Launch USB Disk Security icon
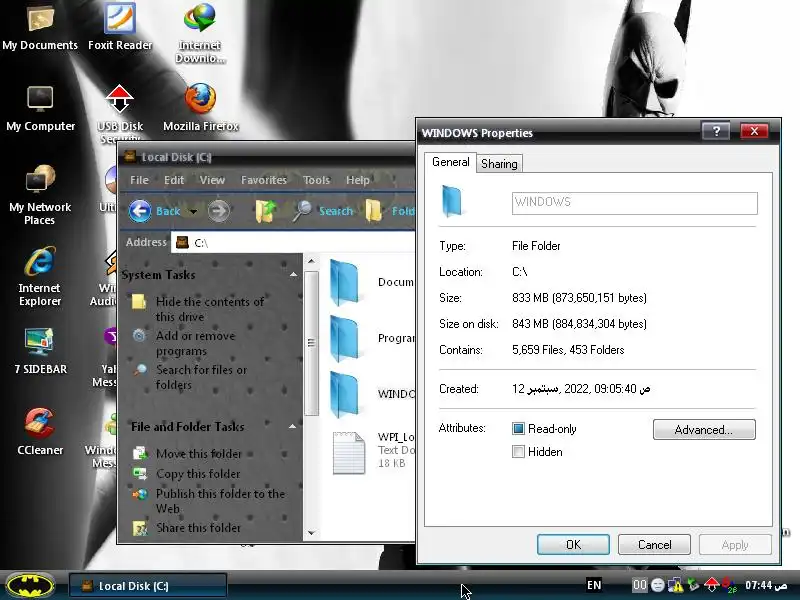 coord(120,113)
